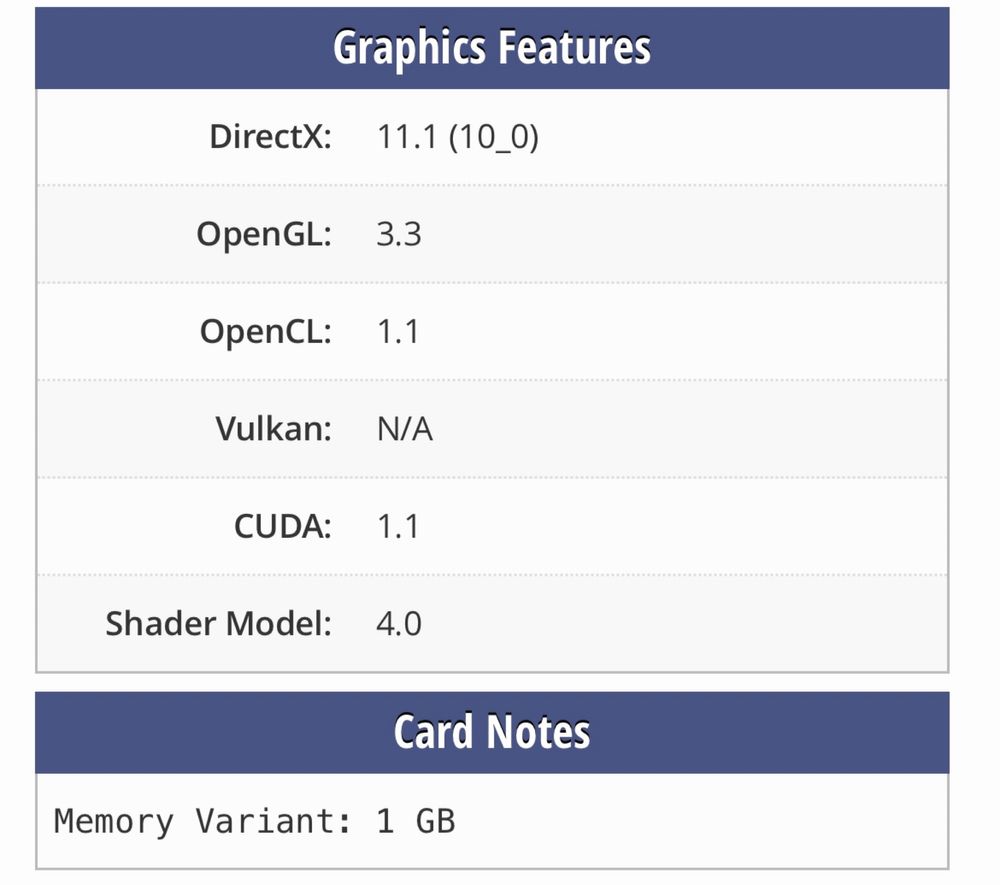Click the word Card in the header
Image resolution: width=1000 pixels, height=885 pixels.
click(x=433, y=732)
